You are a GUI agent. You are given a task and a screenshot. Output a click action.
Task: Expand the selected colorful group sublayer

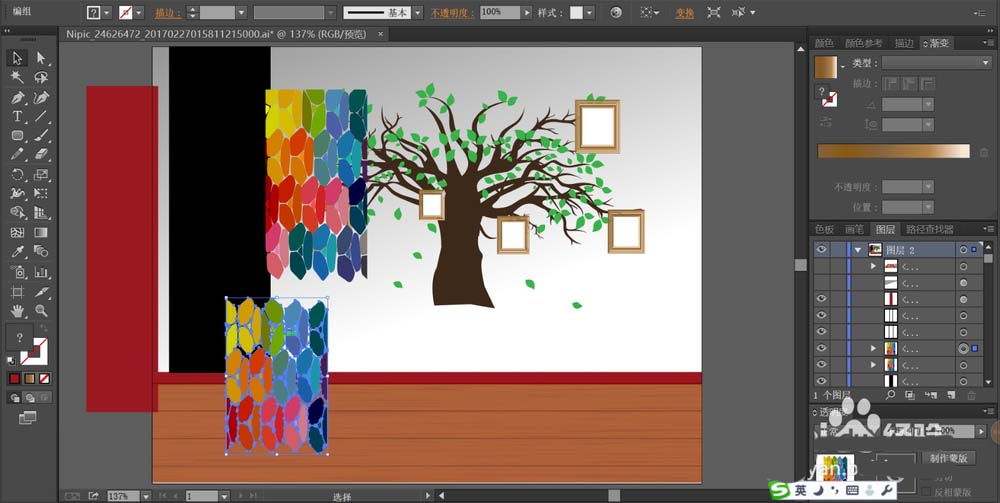click(x=874, y=348)
